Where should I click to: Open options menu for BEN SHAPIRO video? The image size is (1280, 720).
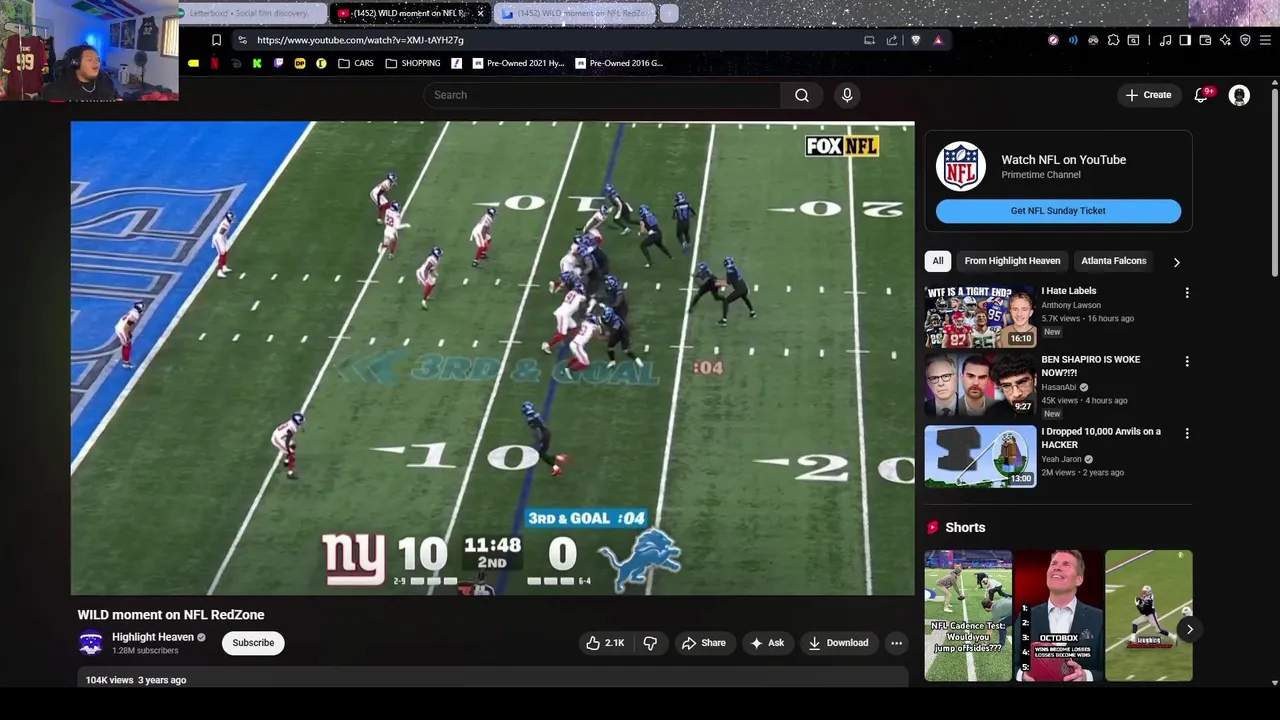click(1187, 361)
